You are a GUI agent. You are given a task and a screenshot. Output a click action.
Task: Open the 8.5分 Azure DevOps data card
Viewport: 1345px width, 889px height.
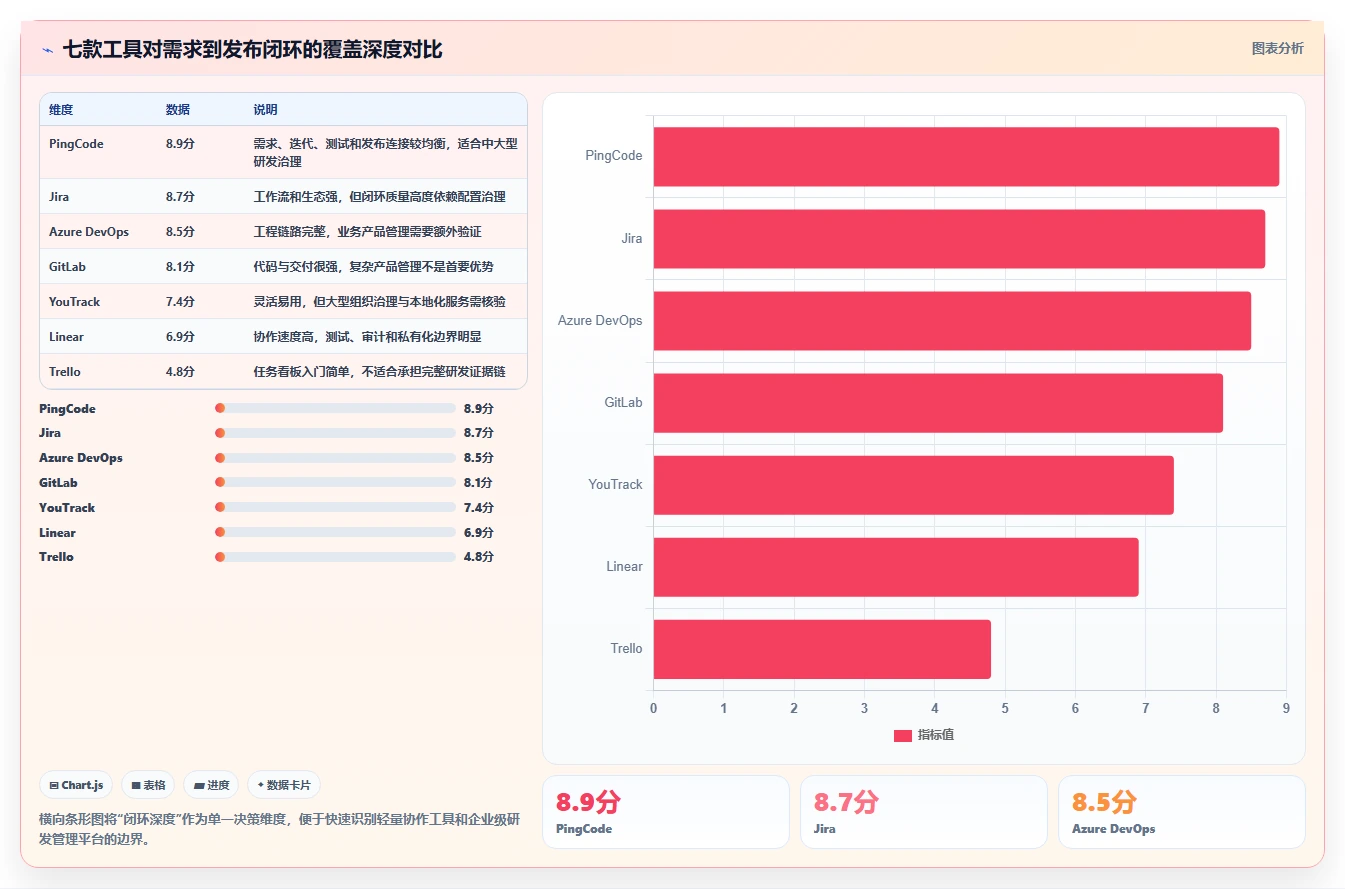pos(1181,812)
